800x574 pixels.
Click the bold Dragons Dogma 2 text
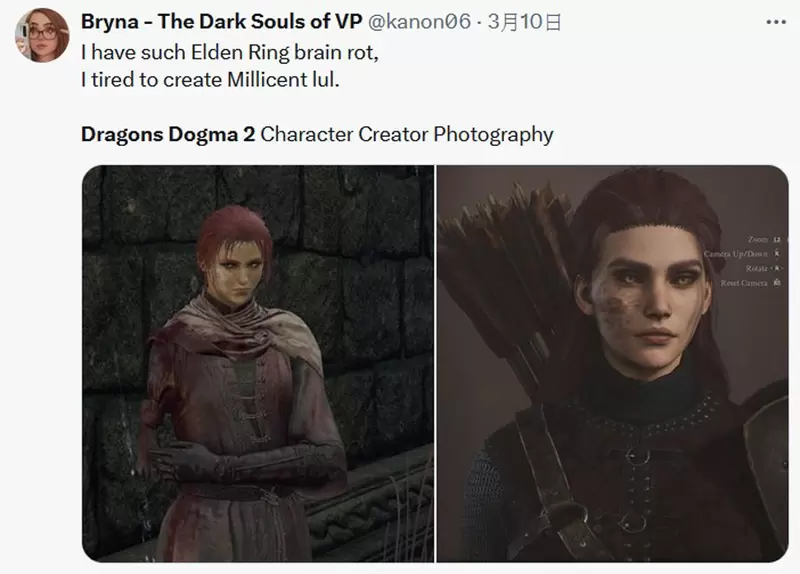point(168,134)
